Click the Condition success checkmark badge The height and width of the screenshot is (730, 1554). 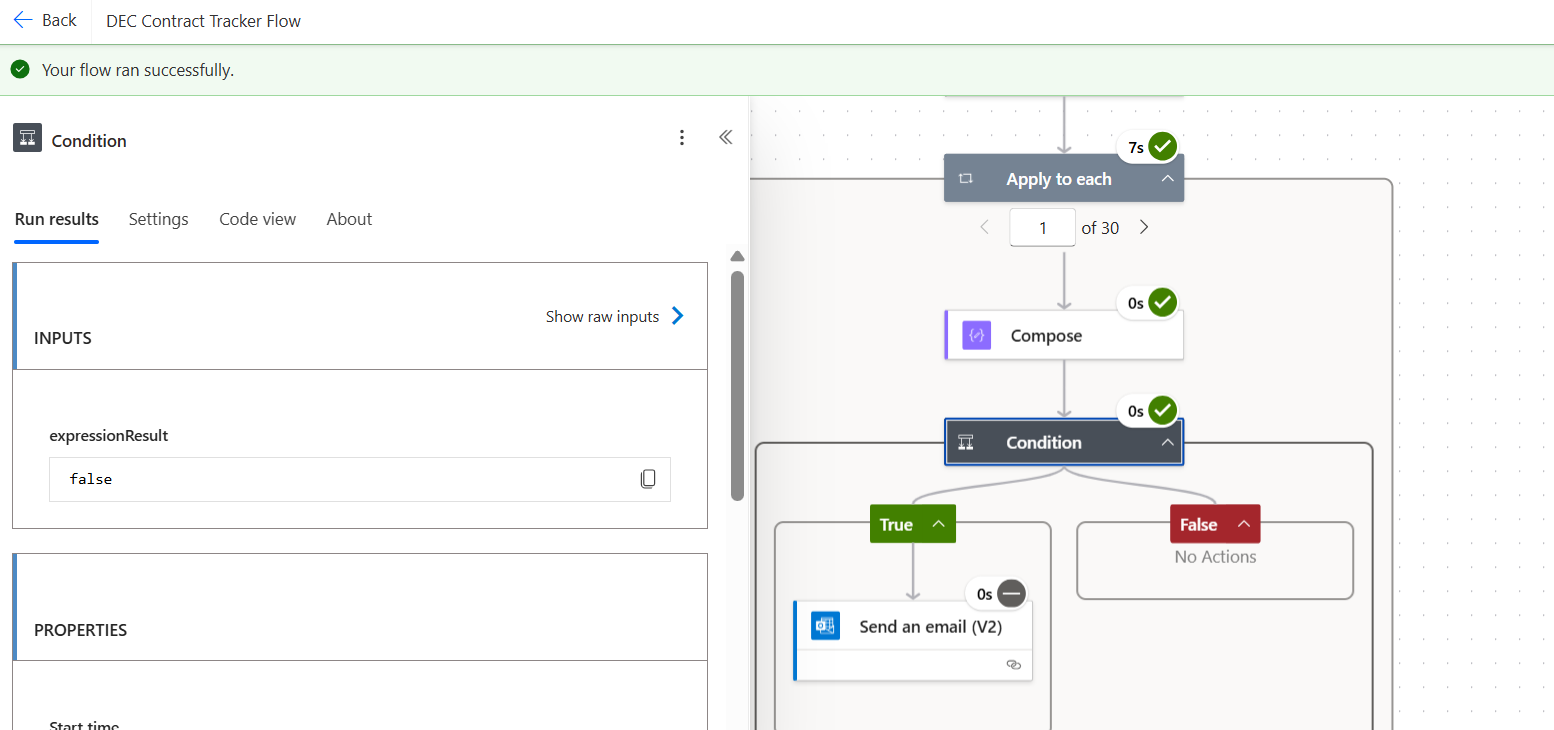pos(1162,410)
